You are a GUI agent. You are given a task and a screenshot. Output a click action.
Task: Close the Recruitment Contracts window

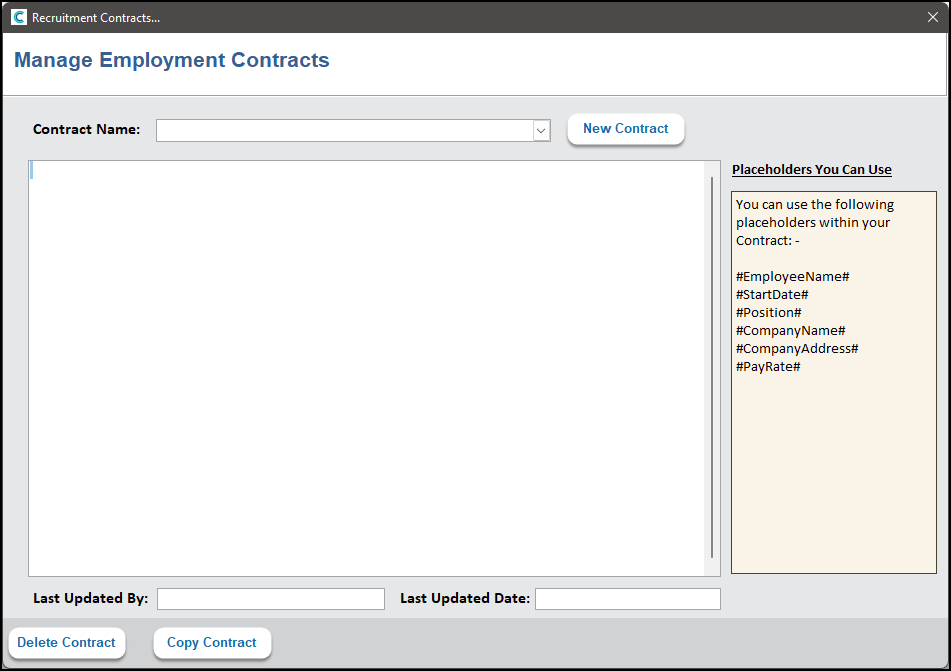[932, 17]
